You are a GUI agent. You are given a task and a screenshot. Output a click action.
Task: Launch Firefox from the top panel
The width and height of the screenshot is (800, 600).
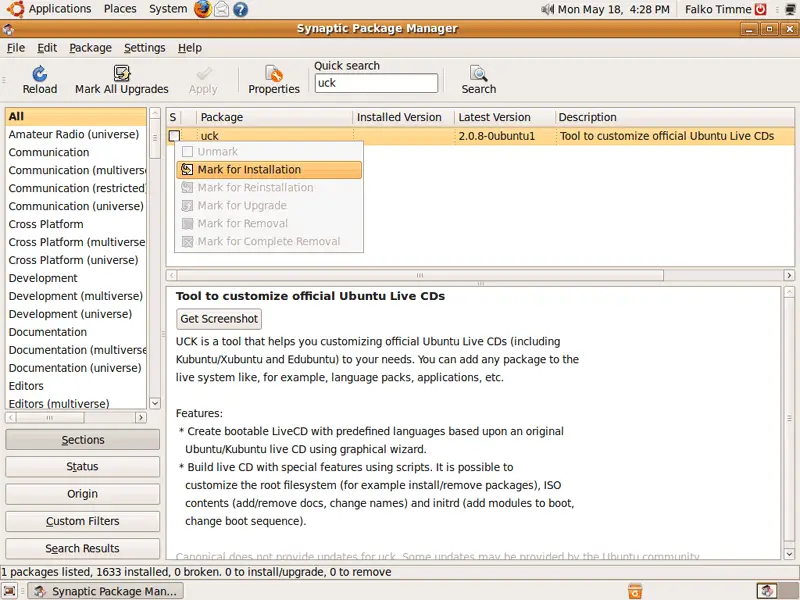(203, 9)
